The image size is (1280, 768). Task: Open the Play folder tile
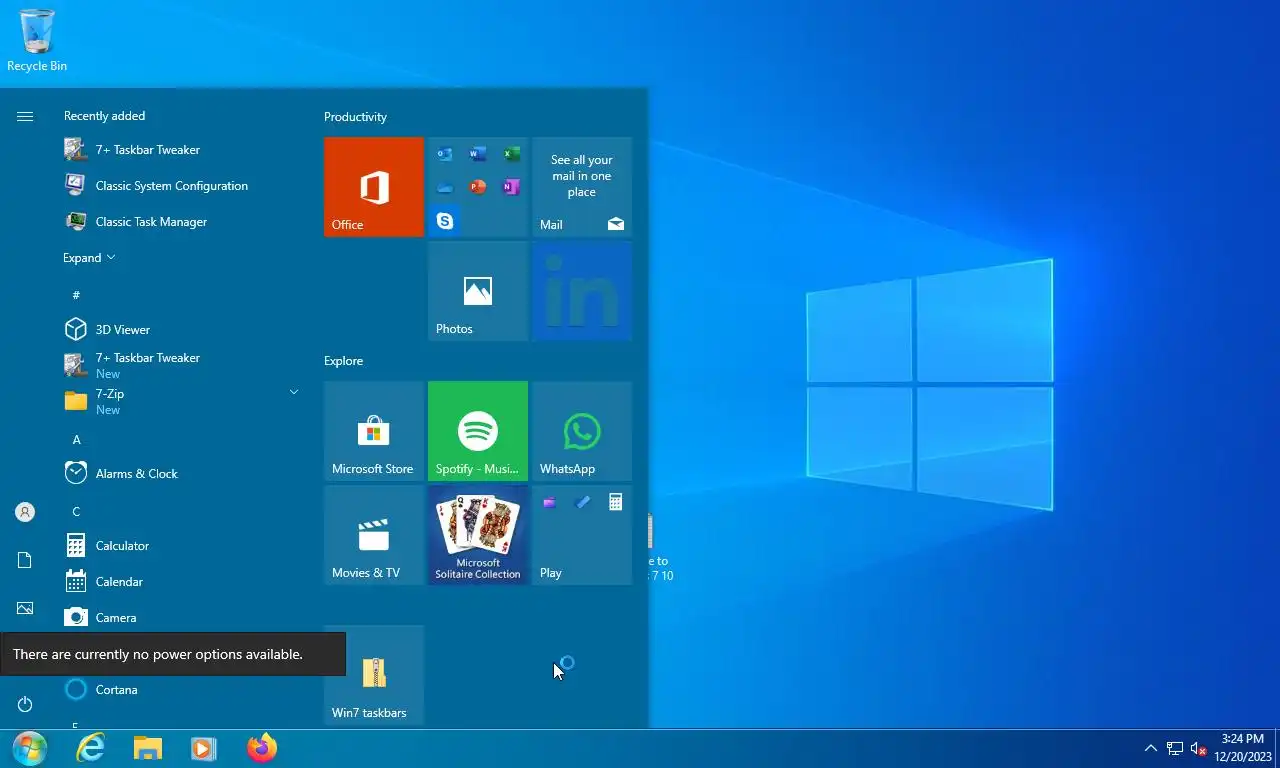point(582,535)
